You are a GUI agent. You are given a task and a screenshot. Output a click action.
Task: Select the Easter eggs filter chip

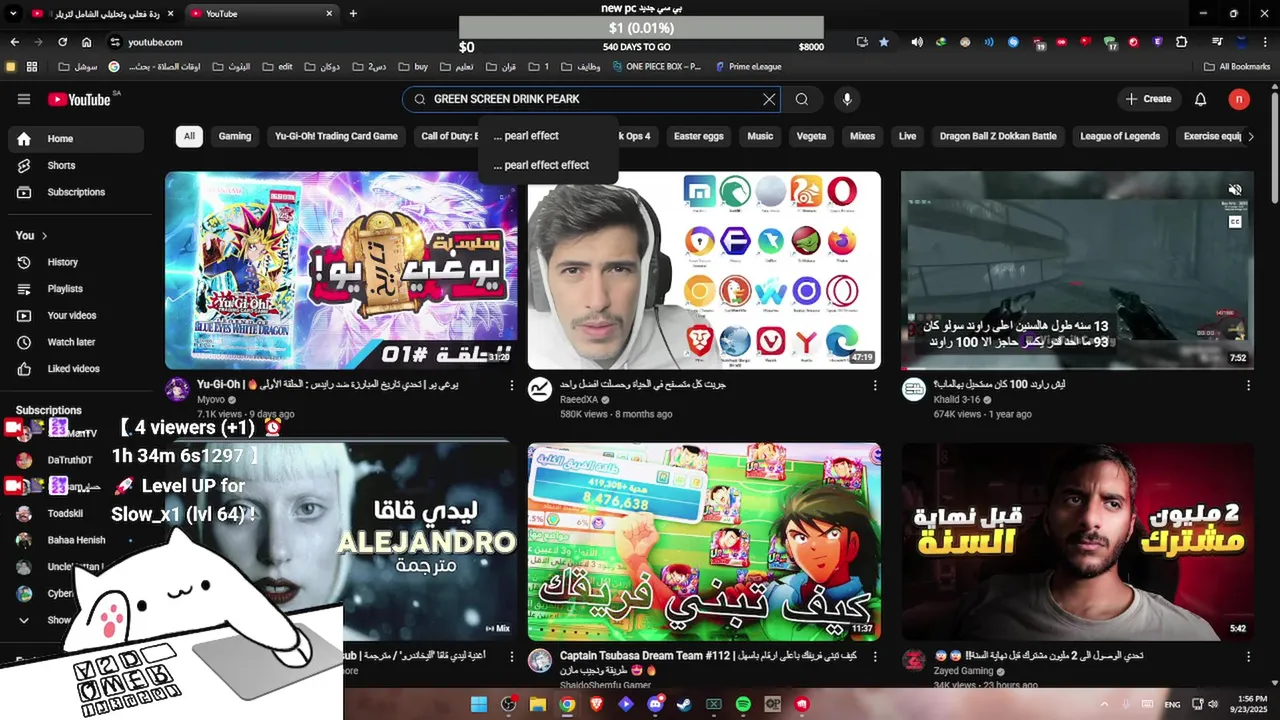coord(698,136)
